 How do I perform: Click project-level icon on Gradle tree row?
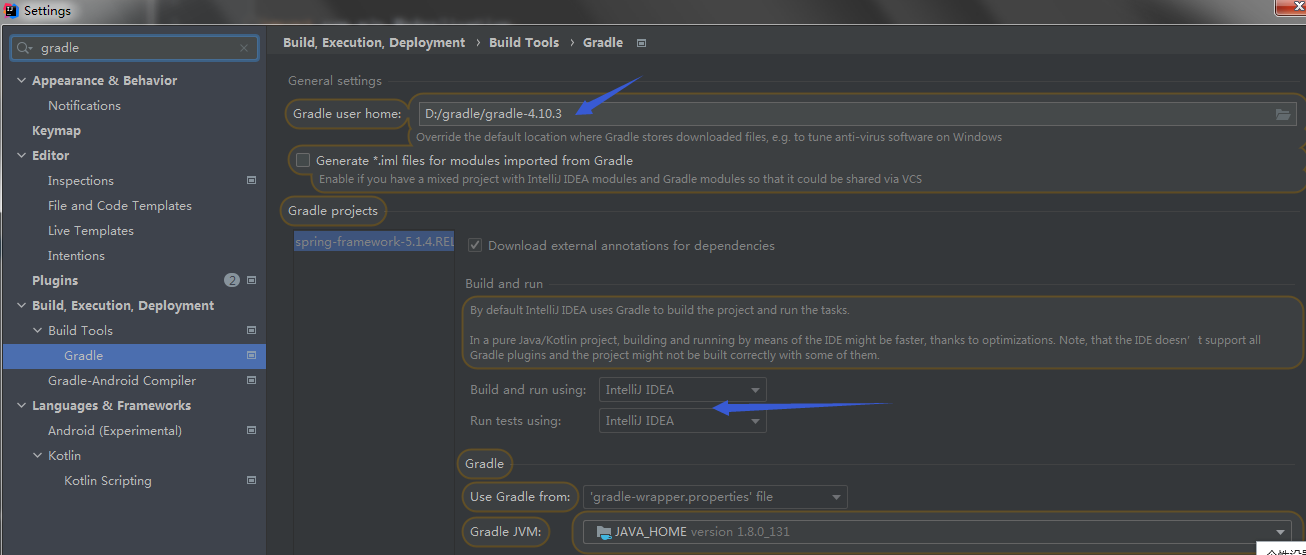(251, 355)
